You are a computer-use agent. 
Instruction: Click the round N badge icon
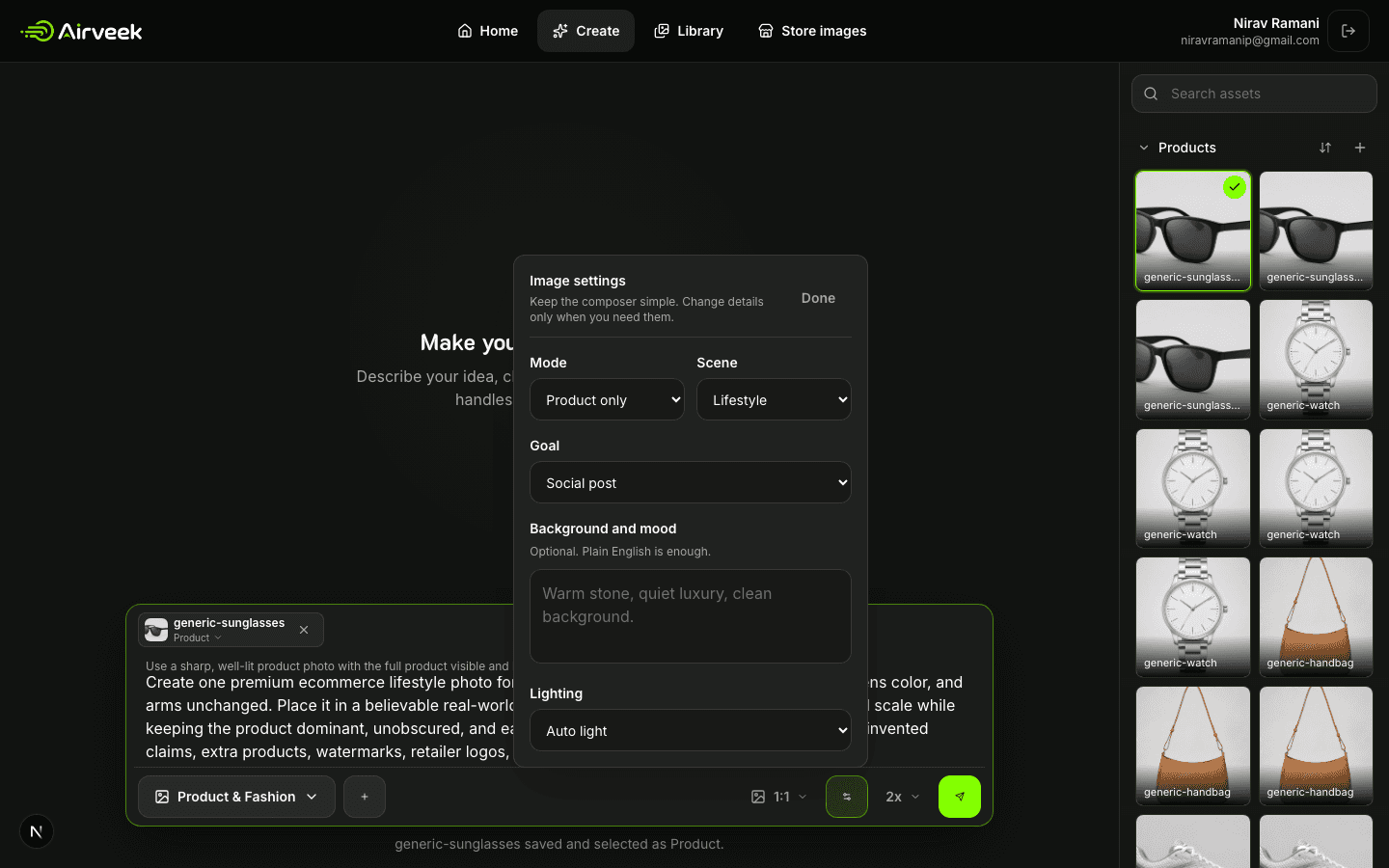(x=37, y=831)
